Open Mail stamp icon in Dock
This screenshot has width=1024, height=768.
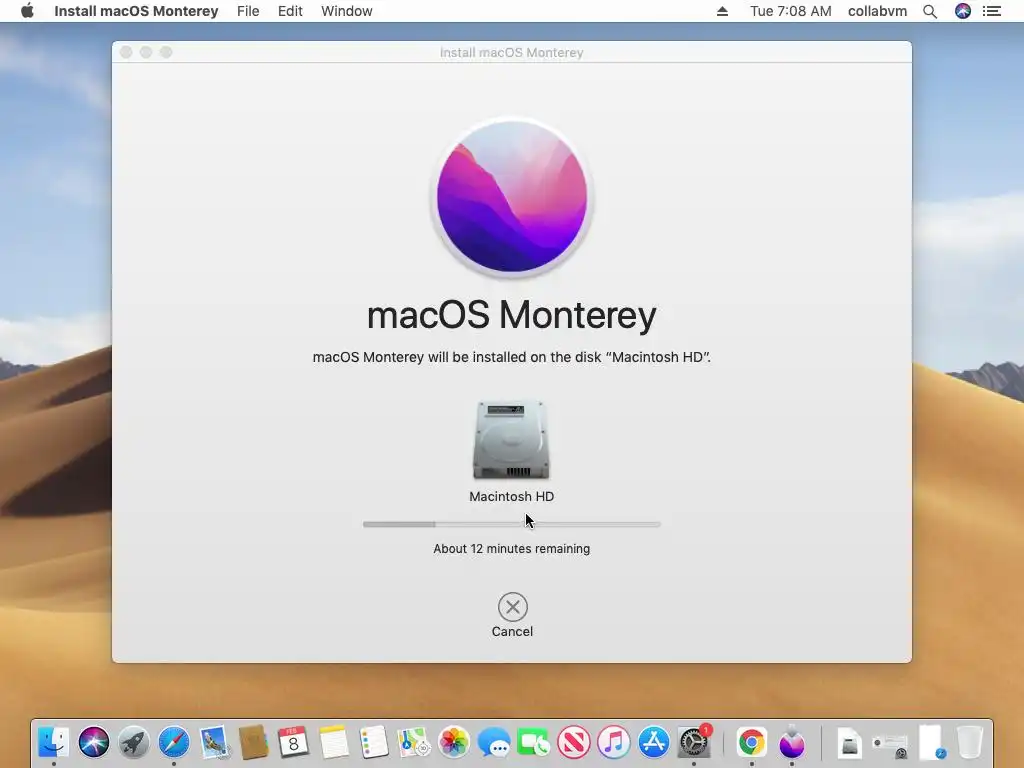pyautogui.click(x=214, y=743)
